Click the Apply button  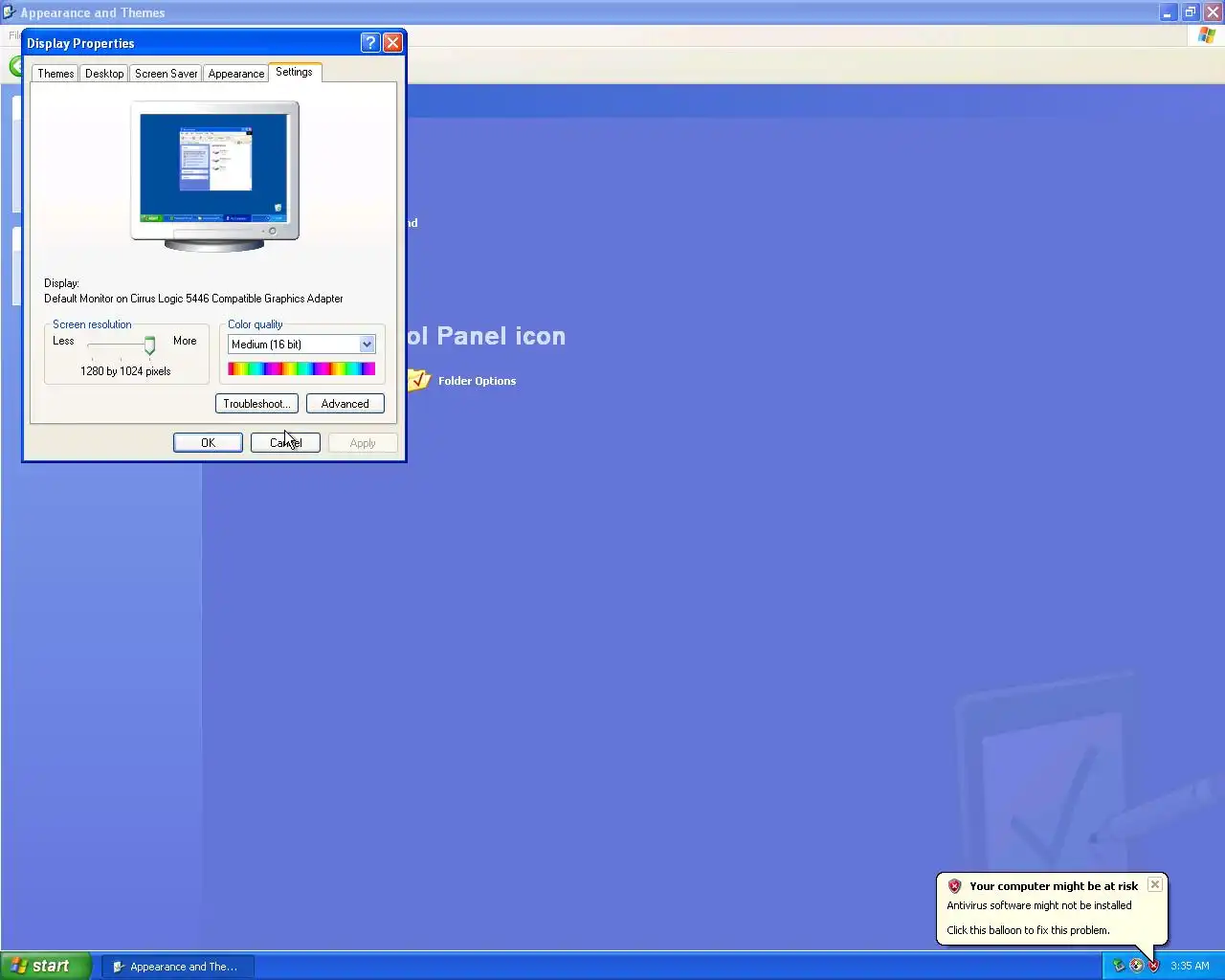(x=363, y=443)
